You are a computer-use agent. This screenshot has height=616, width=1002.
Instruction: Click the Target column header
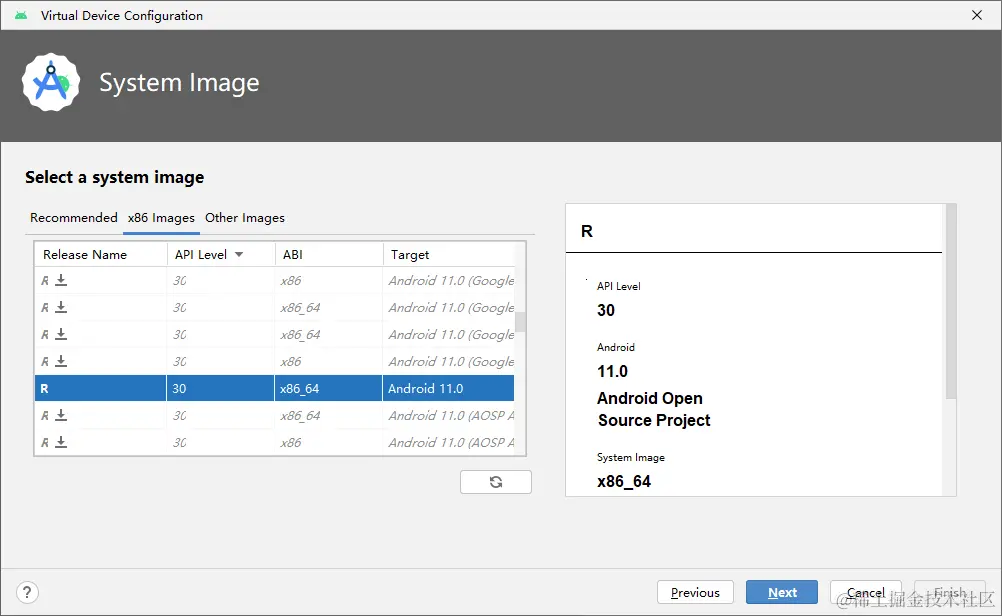pos(449,254)
